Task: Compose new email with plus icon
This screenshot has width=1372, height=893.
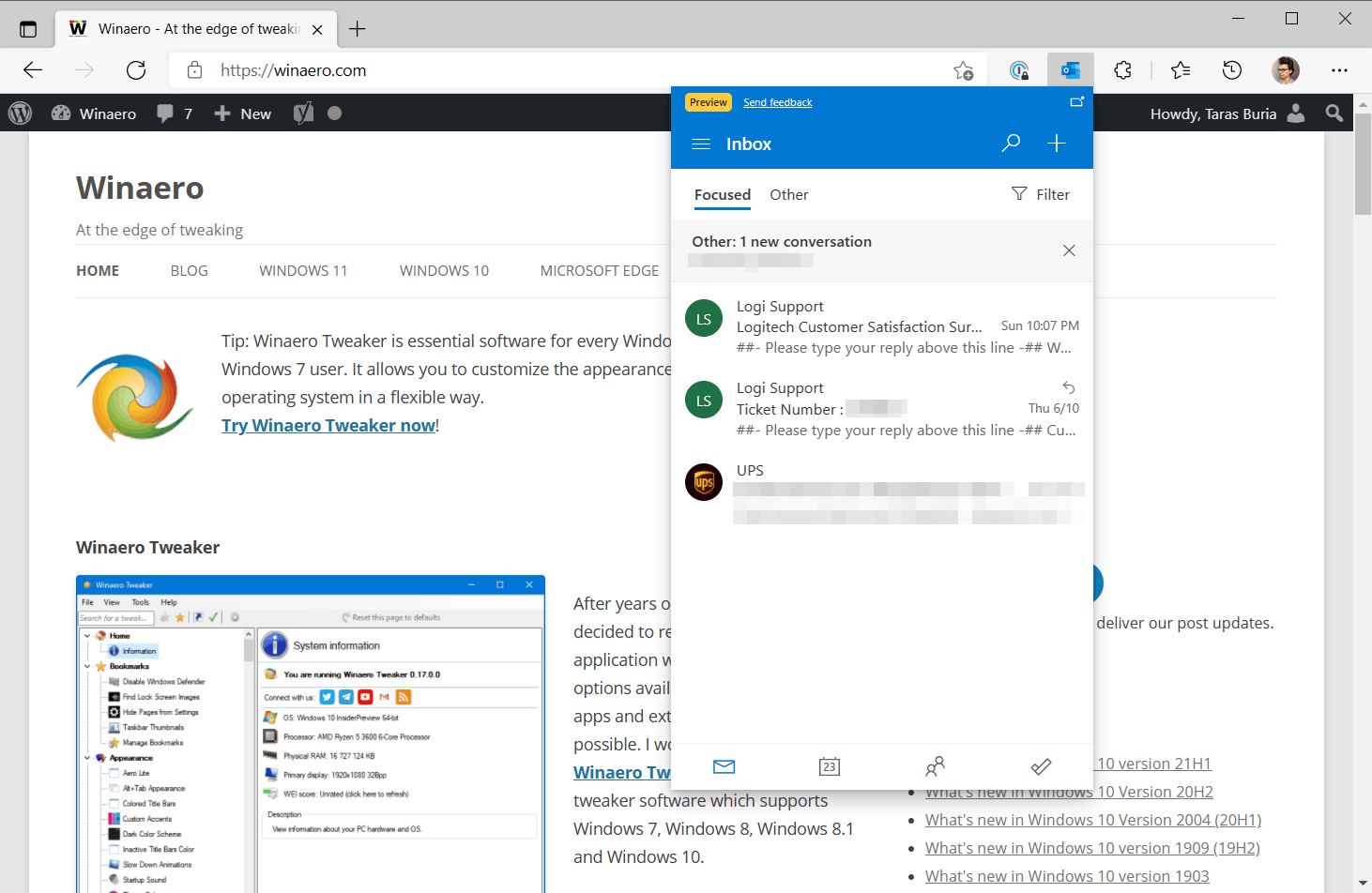Action: [x=1057, y=144]
